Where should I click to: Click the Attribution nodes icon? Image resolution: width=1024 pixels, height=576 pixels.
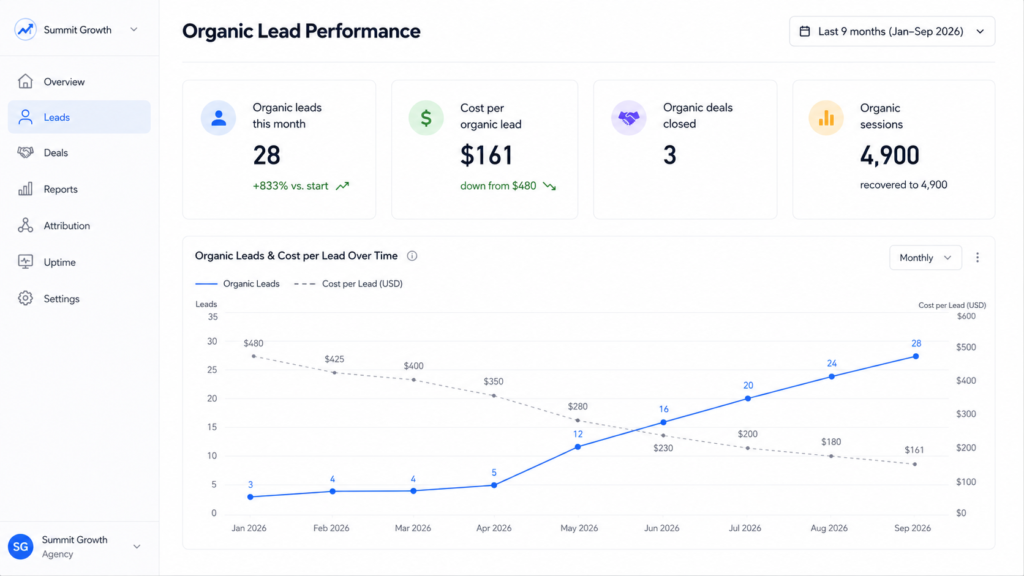point(25,225)
